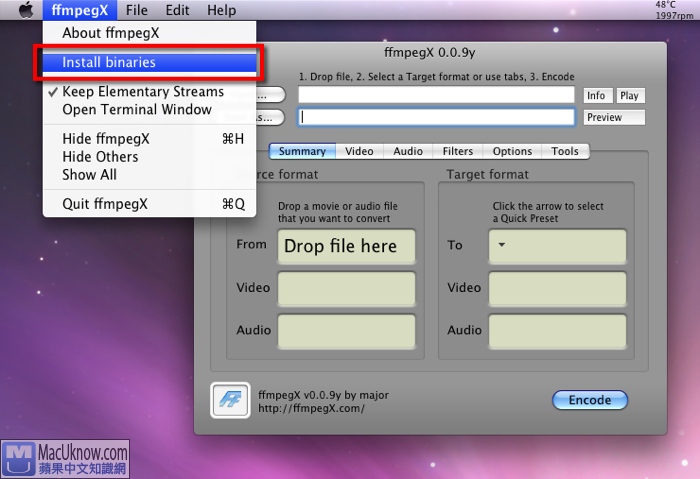Select Hide Others

[150, 157]
